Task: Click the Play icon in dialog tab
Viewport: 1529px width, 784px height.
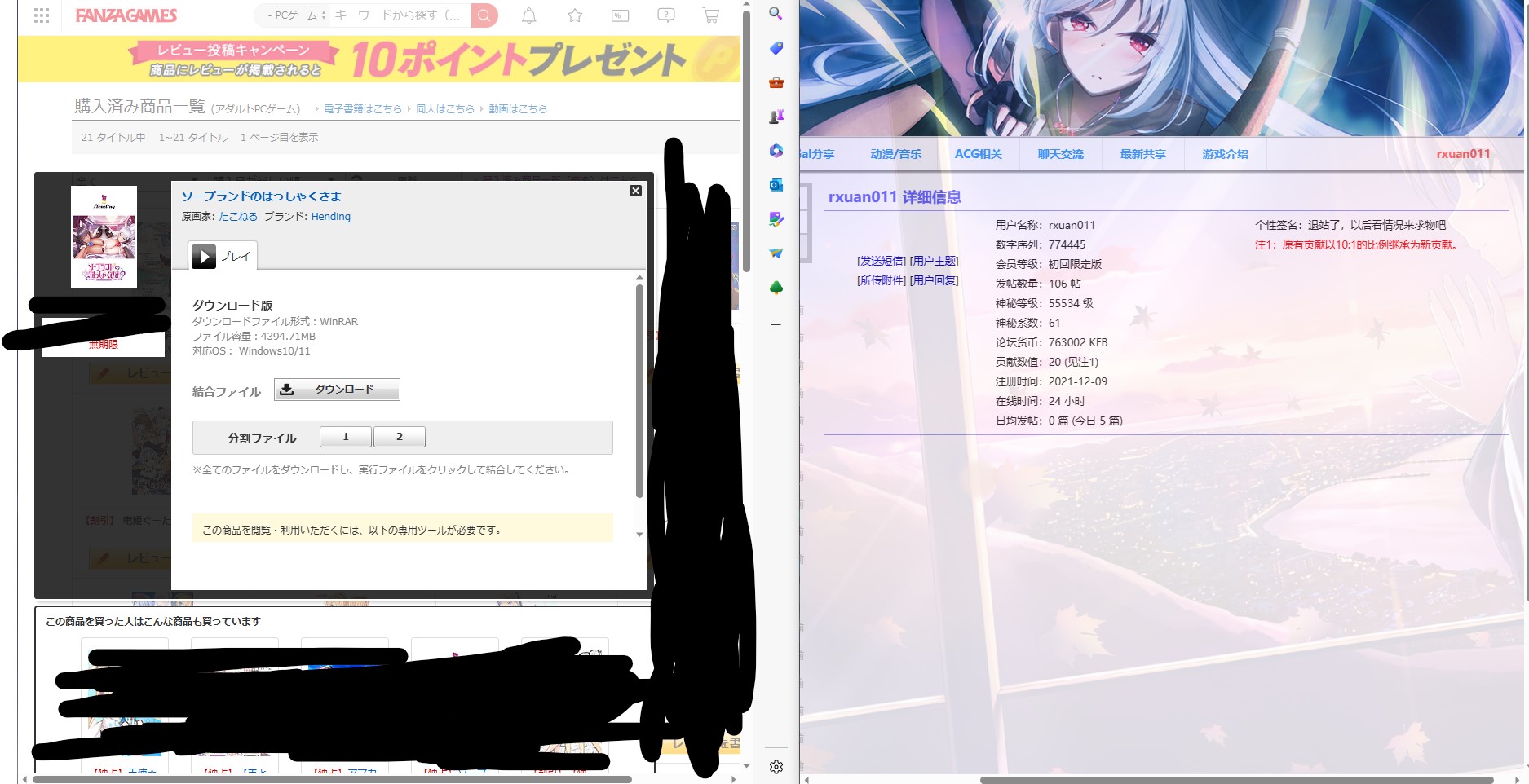Action: coord(204,257)
